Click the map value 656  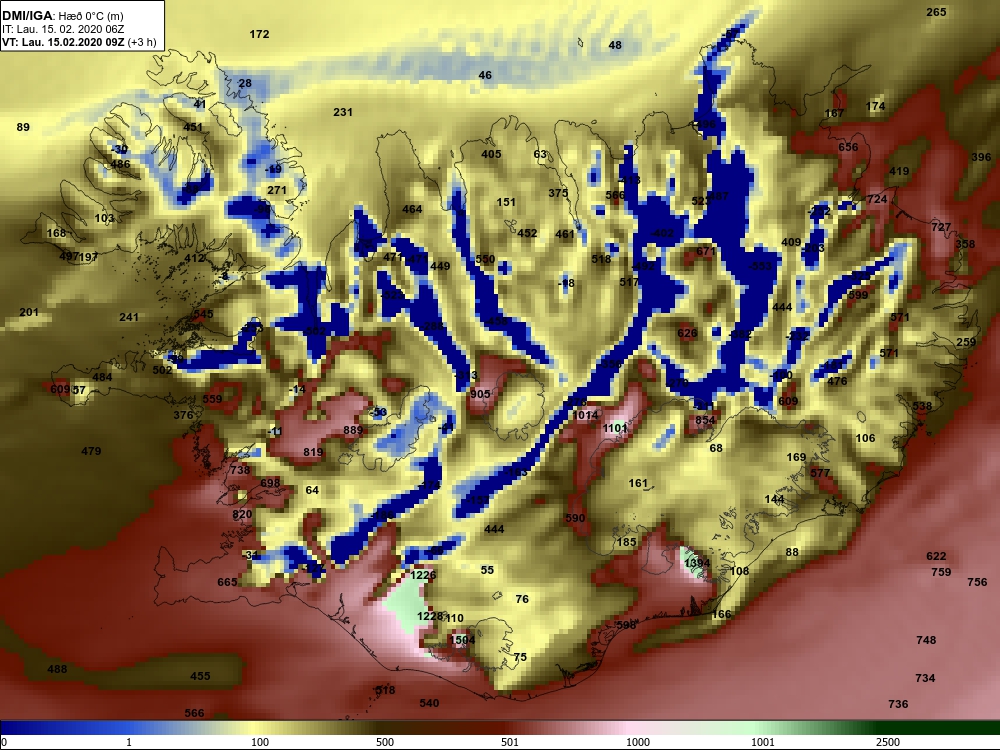[x=848, y=147]
